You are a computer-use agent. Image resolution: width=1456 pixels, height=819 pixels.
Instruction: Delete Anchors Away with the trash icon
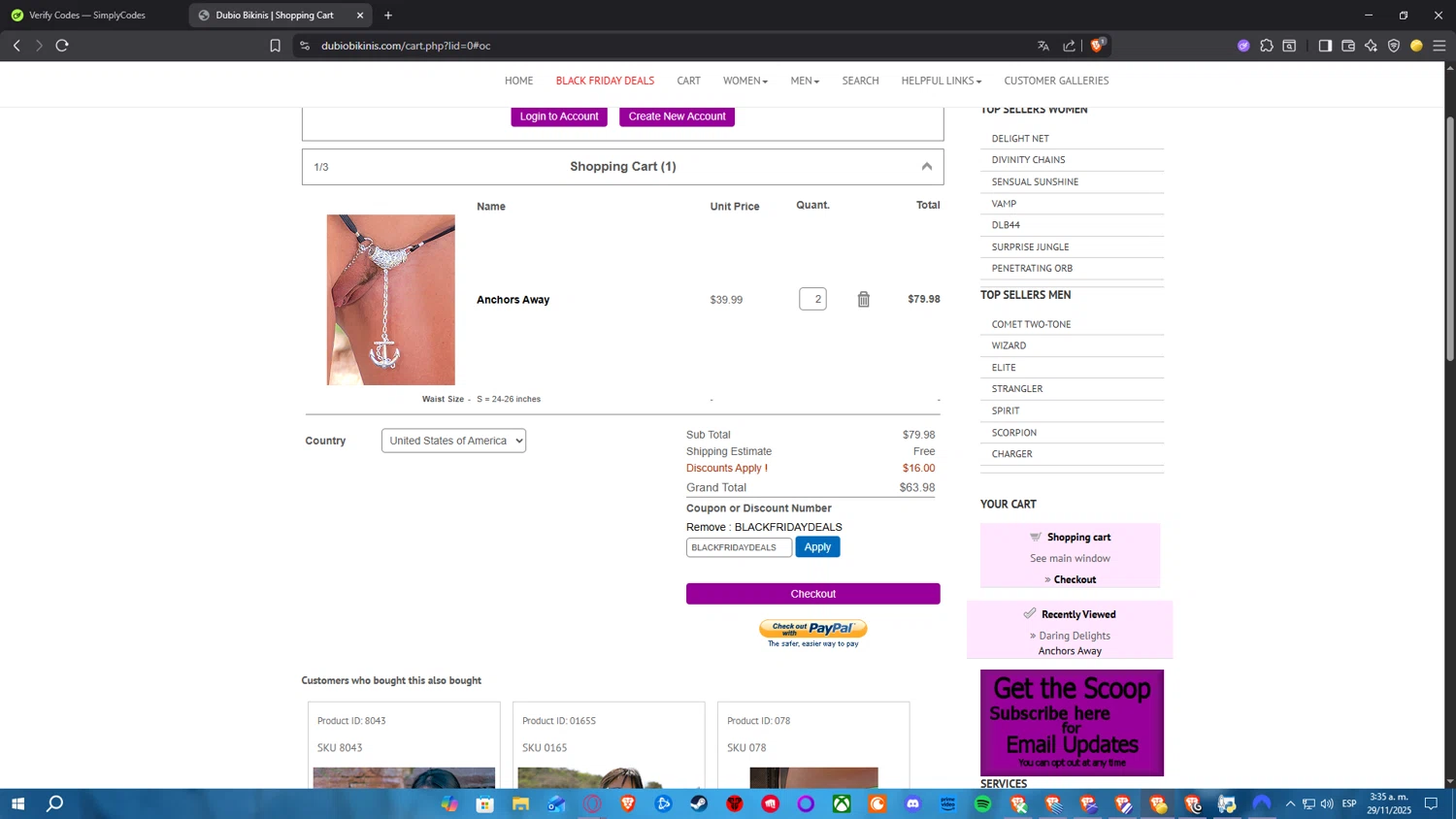864,300
